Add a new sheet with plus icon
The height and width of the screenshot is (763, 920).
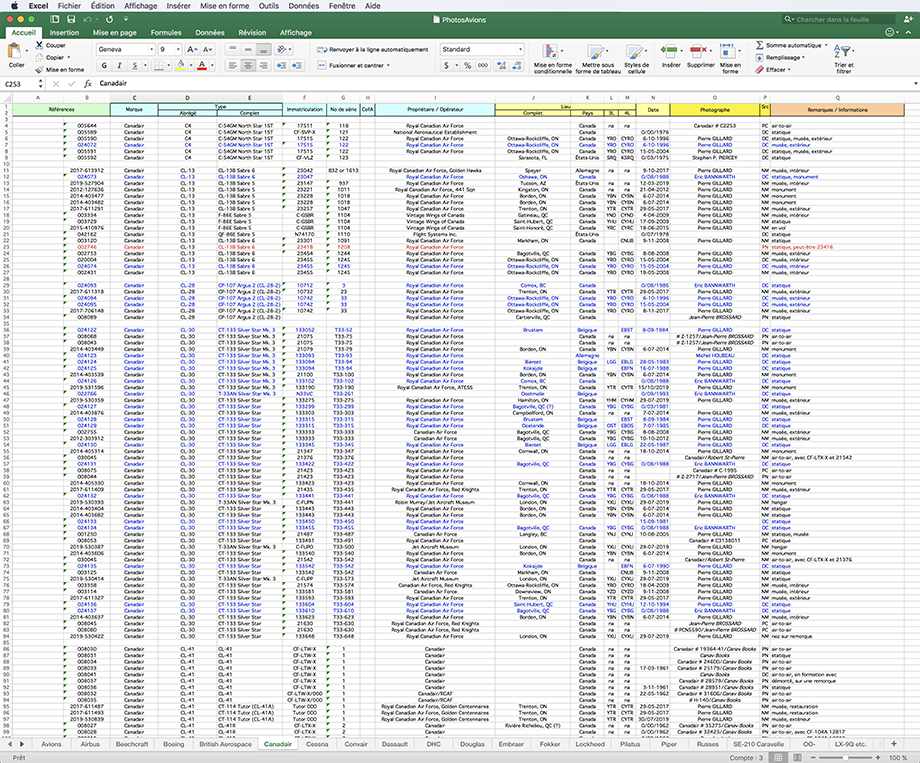coord(894,744)
